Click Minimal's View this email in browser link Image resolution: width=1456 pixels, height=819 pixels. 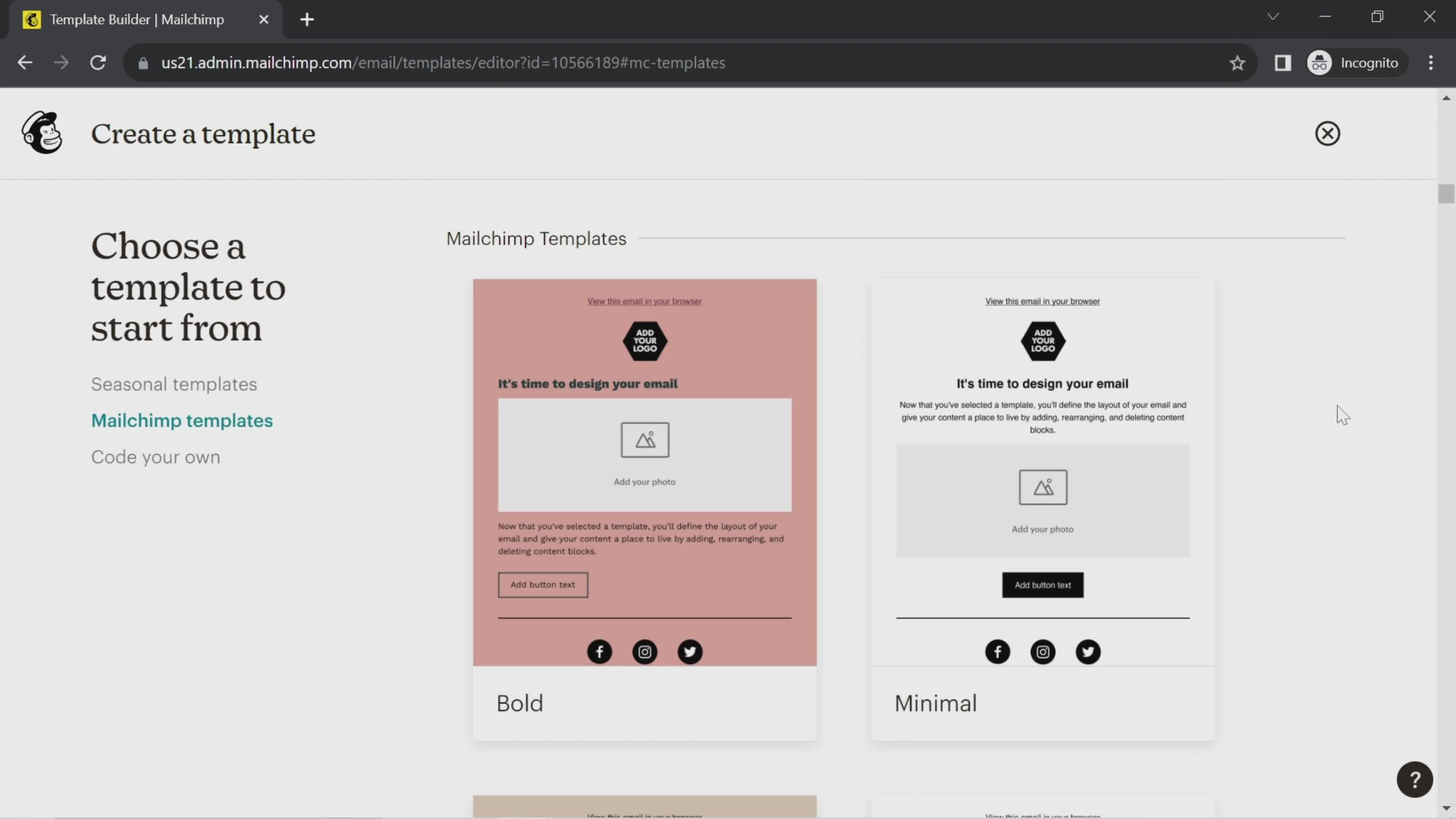(x=1042, y=301)
